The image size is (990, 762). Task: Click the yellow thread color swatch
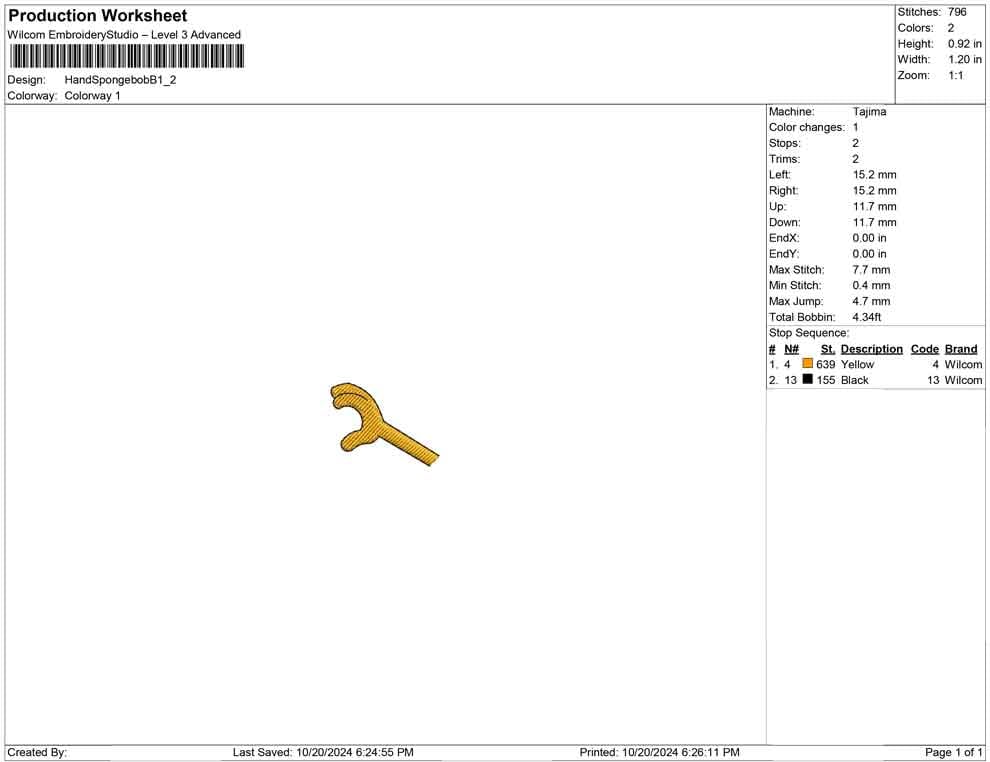[807, 363]
